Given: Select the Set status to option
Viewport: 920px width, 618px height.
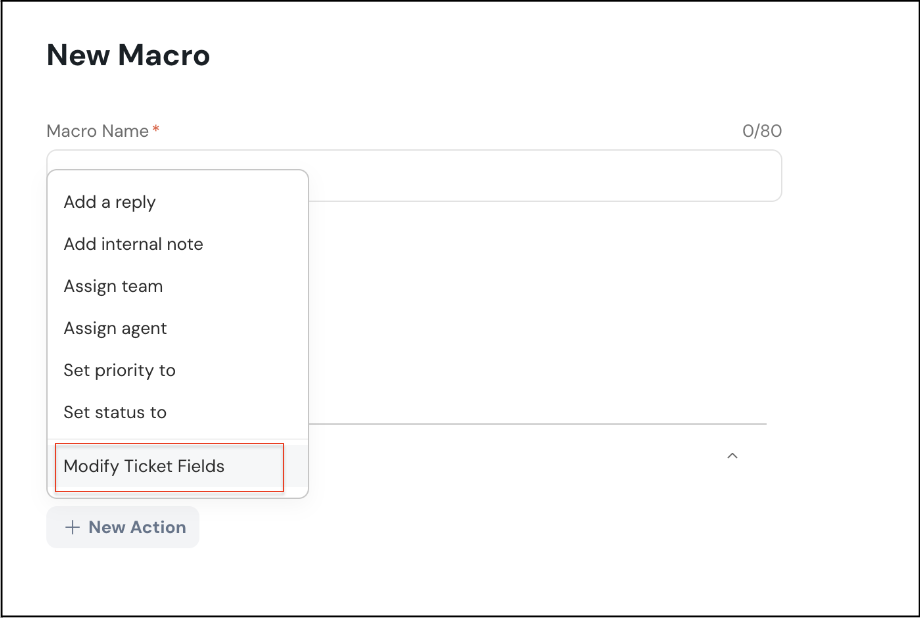Looking at the screenshot, I should [x=115, y=412].
